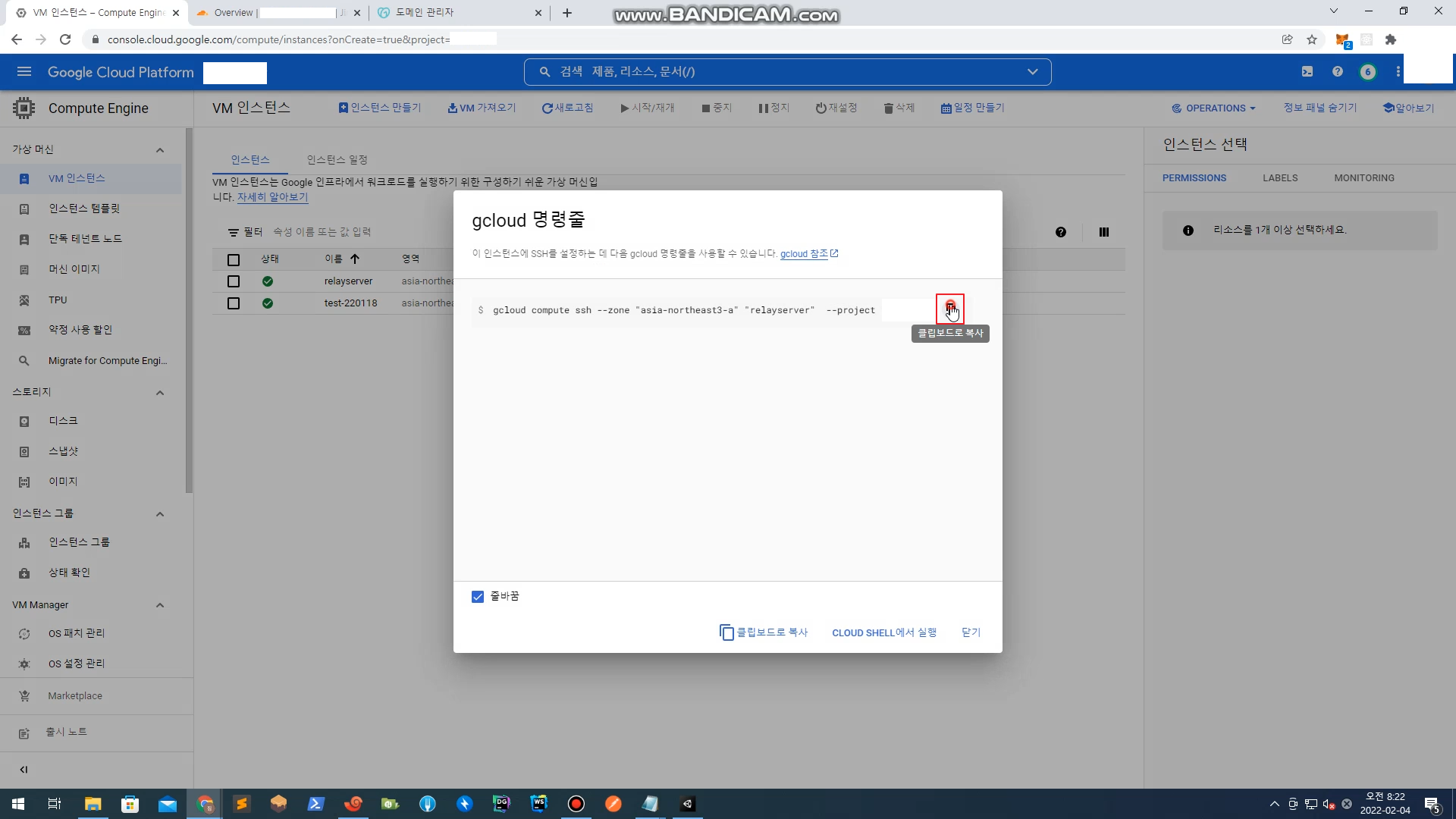The height and width of the screenshot is (819, 1456).
Task: Expand the OPERATIONS dropdown
Action: tap(1213, 108)
